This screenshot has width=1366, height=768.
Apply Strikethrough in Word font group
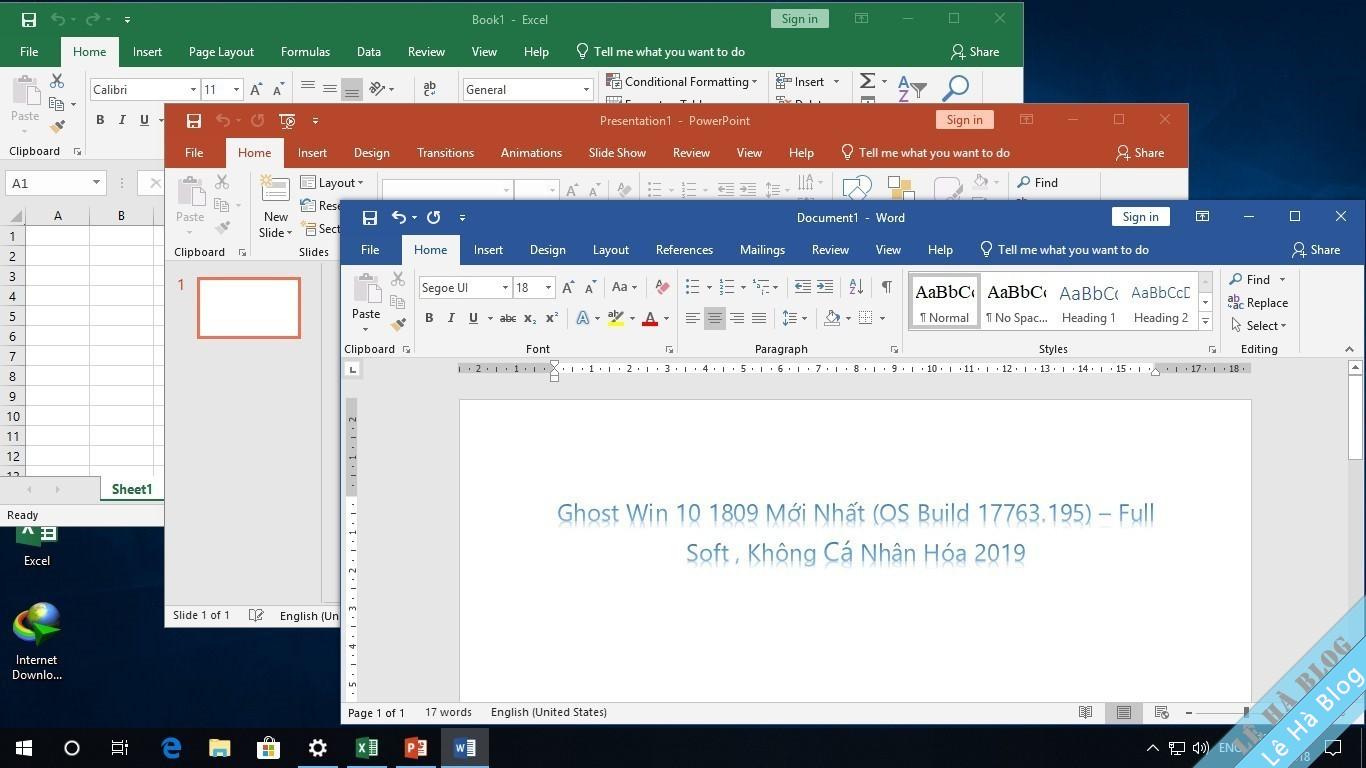(508, 318)
